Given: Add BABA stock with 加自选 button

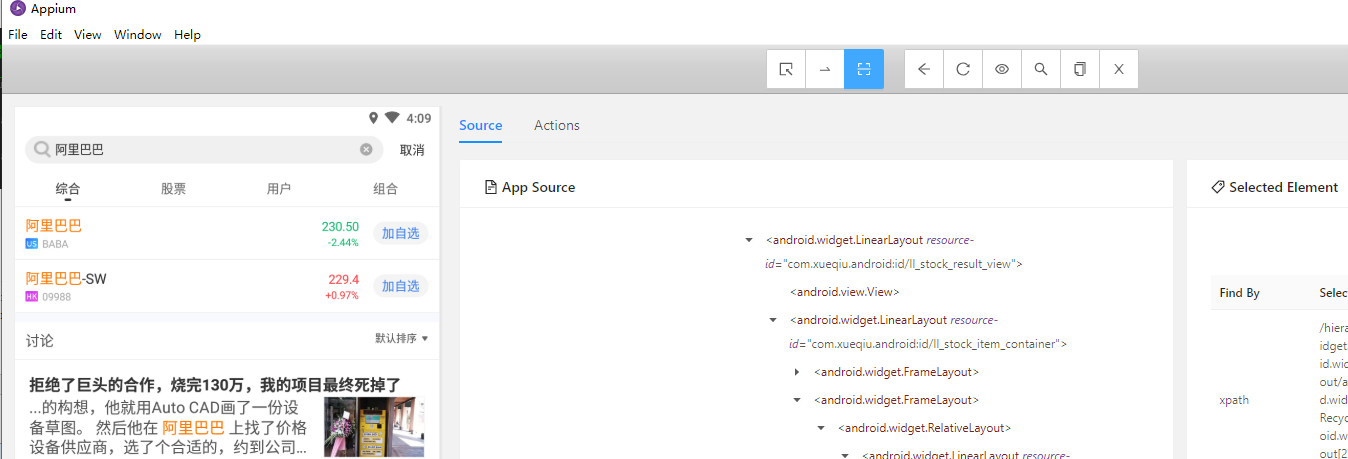Looking at the screenshot, I should pos(400,234).
